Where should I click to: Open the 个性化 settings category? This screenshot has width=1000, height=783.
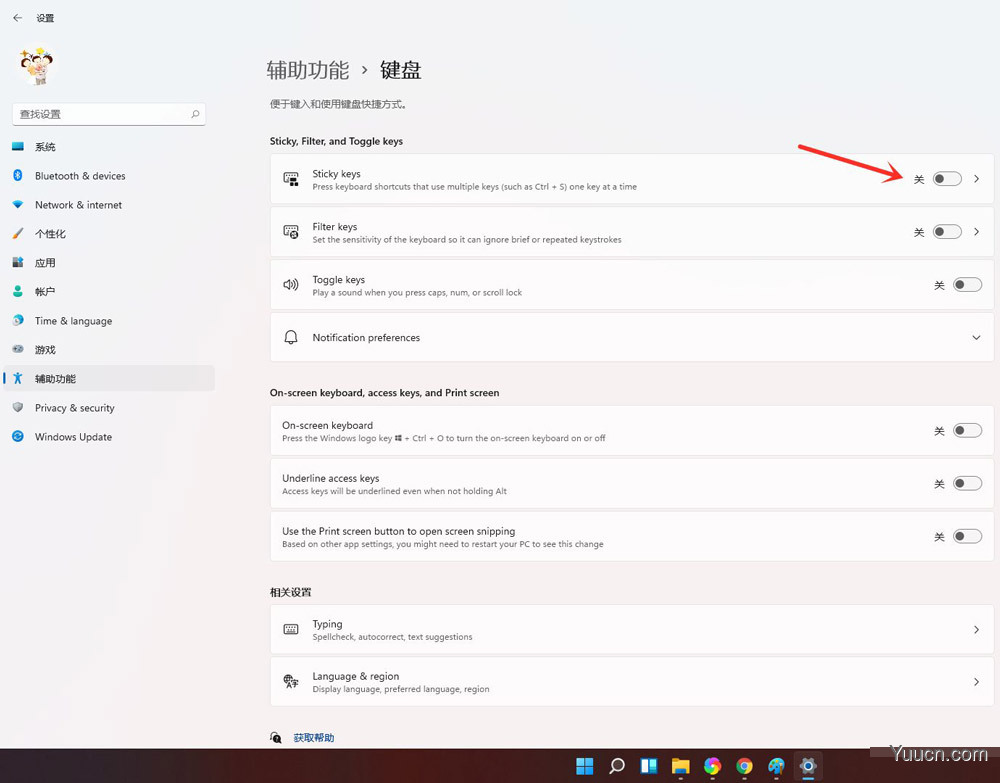click(109, 234)
